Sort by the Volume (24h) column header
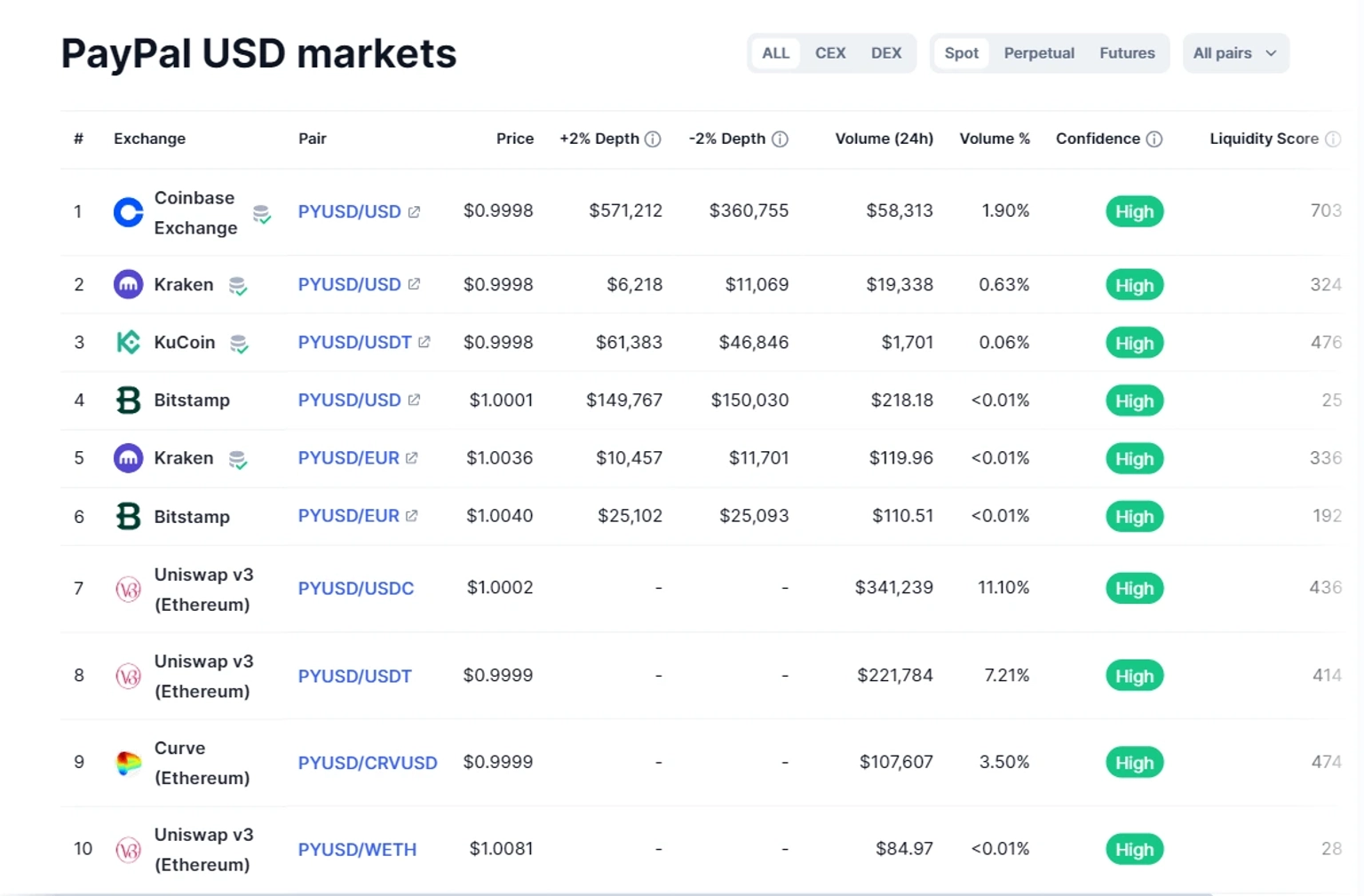The width and height of the screenshot is (1364, 896). pos(884,139)
